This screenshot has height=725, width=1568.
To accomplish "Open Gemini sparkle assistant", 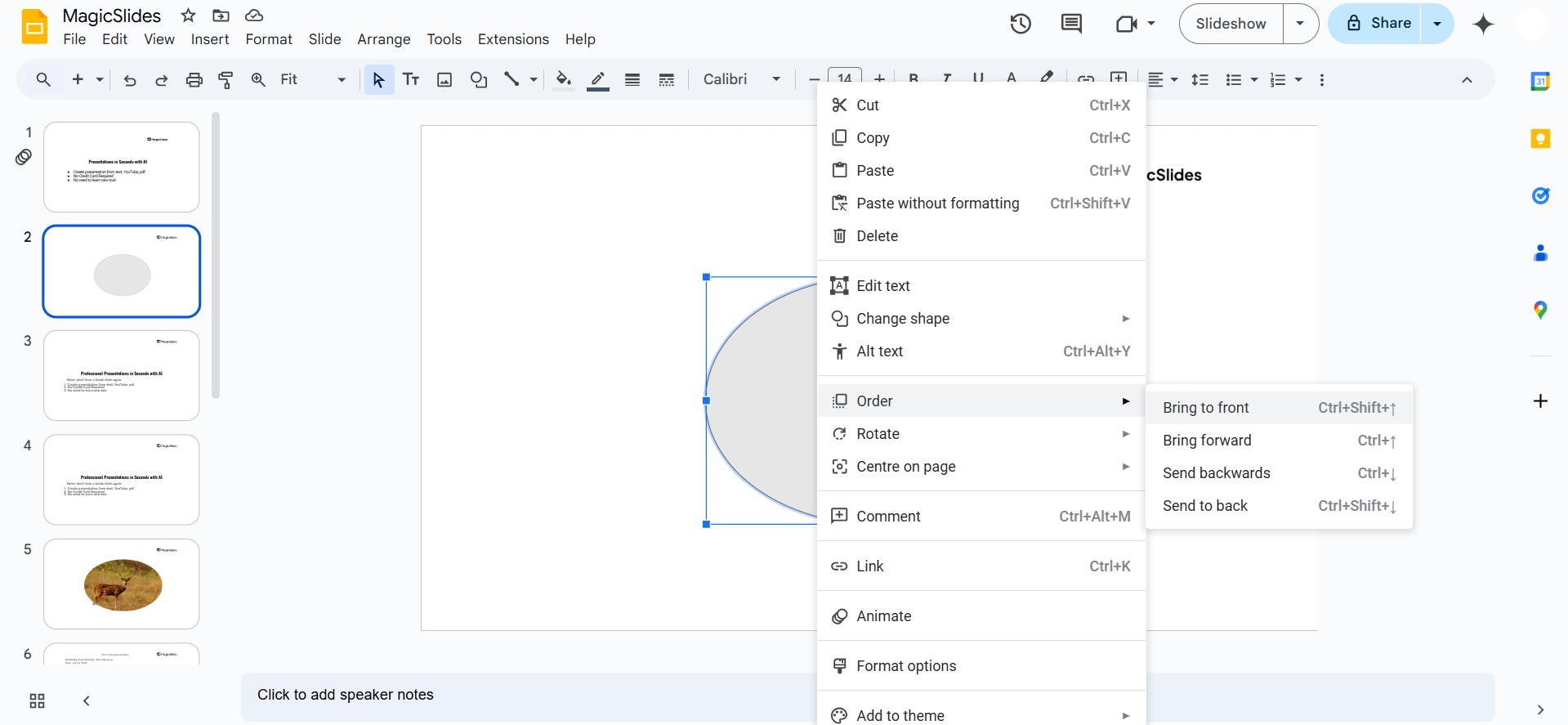I will click(1483, 24).
